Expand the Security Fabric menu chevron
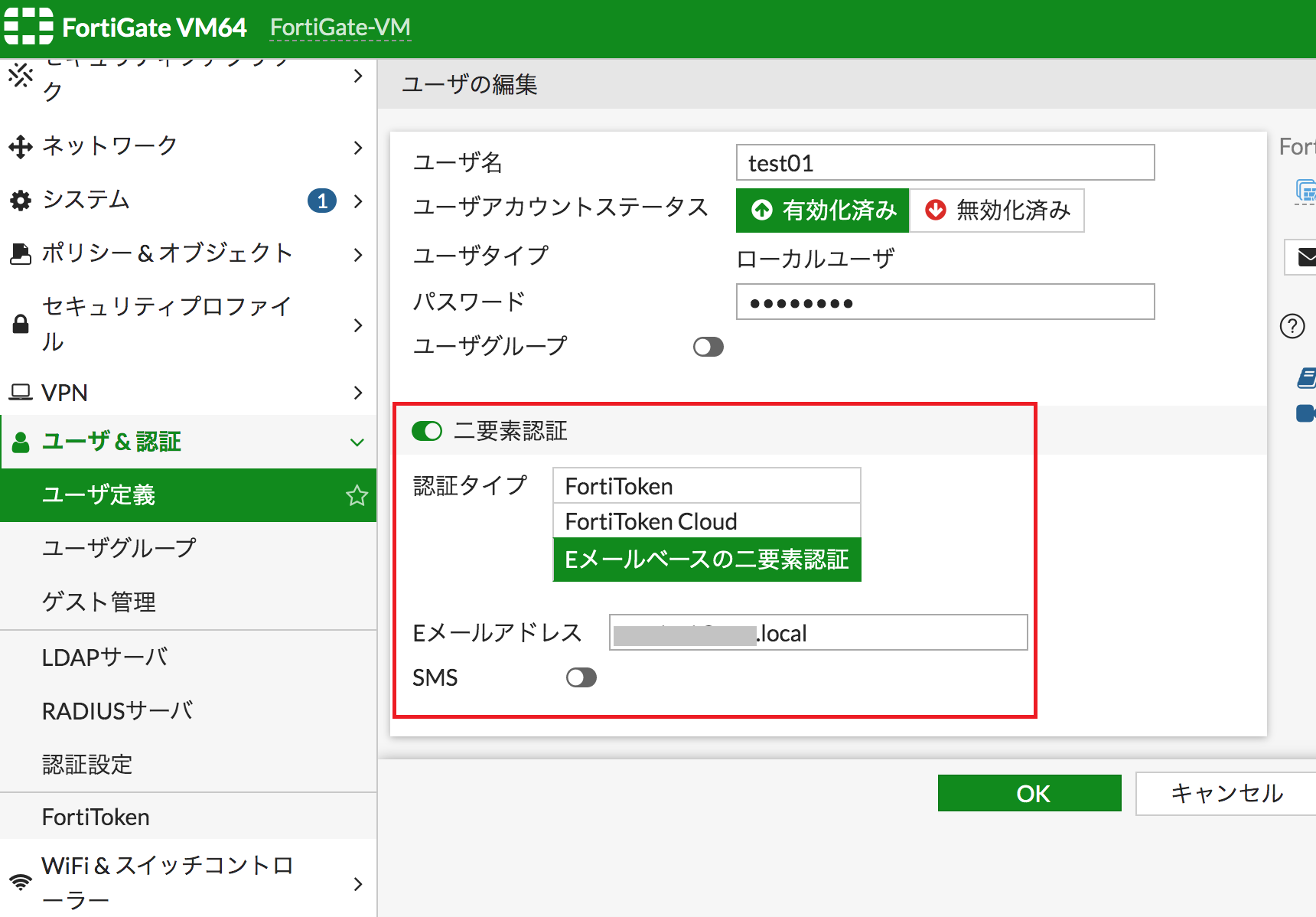This screenshot has height=917, width=1316. pyautogui.click(x=358, y=76)
